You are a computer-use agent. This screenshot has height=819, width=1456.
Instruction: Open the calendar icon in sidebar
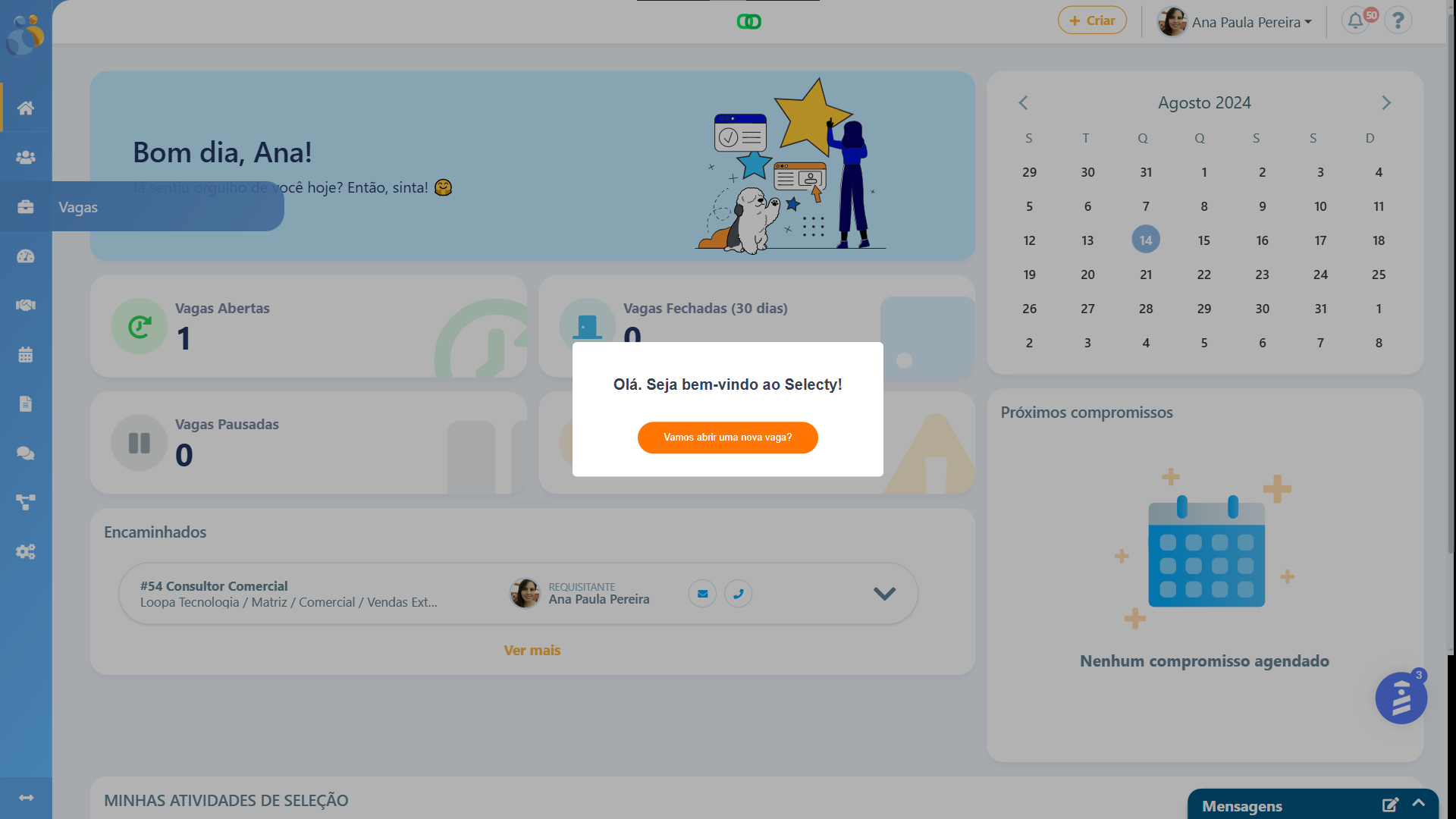26,354
